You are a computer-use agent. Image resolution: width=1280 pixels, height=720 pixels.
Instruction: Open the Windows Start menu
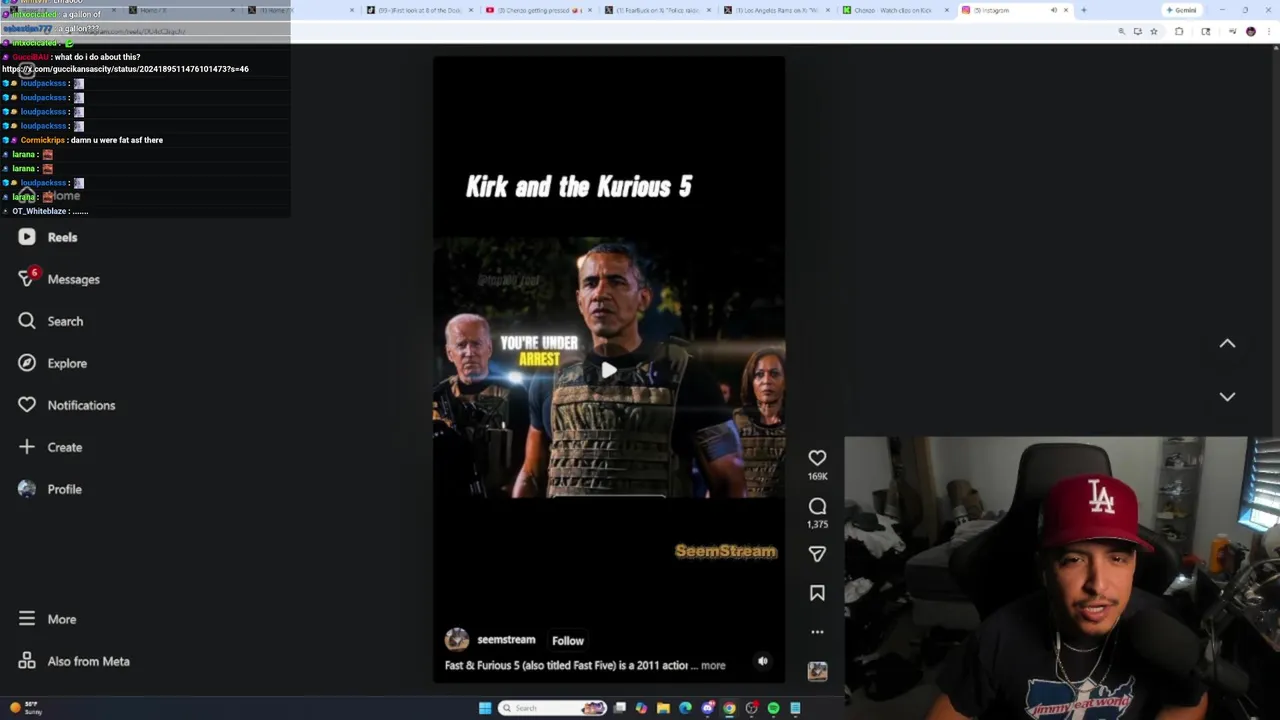tap(485, 708)
